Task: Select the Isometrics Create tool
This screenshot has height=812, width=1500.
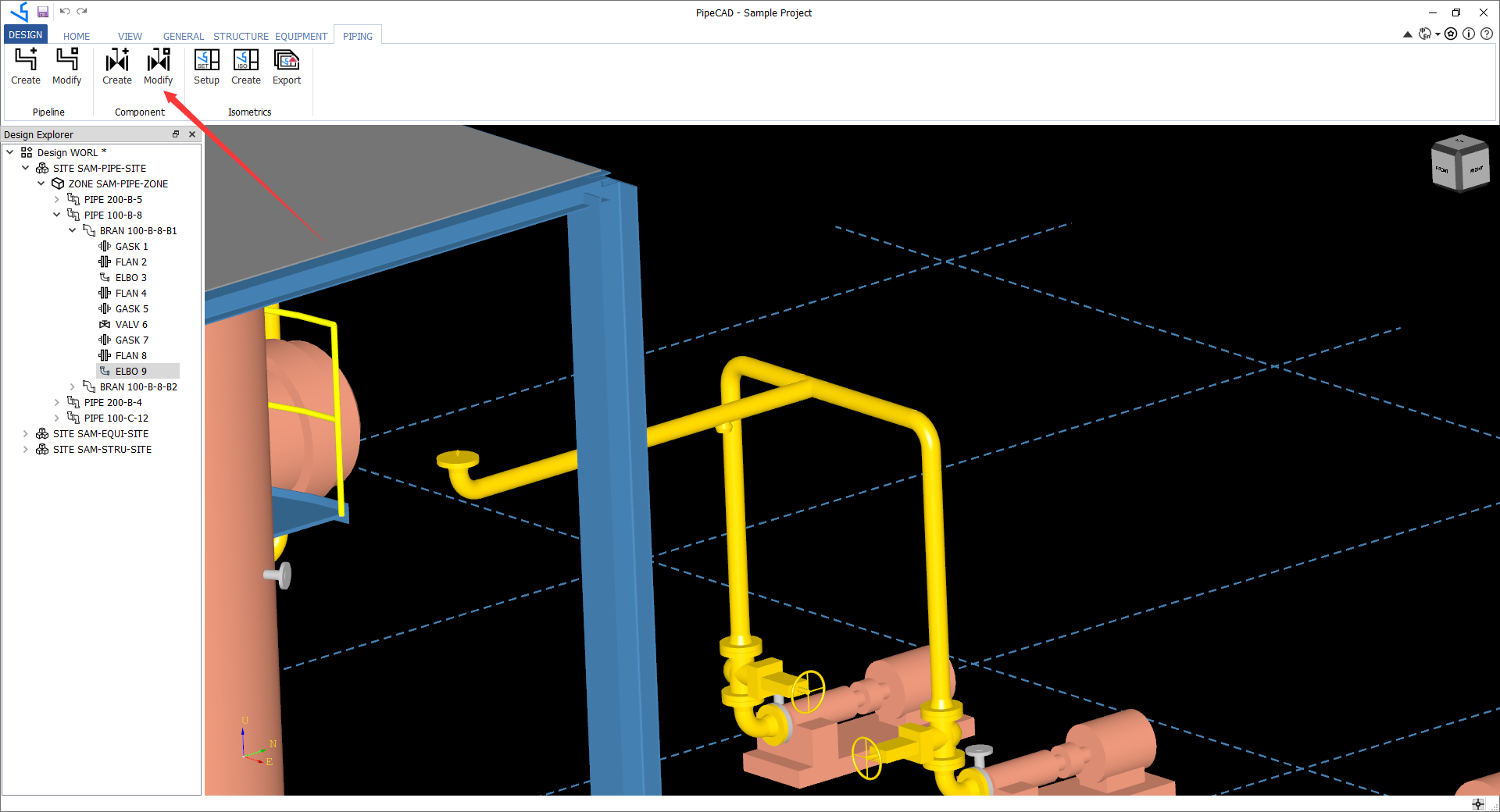Action: click(246, 66)
